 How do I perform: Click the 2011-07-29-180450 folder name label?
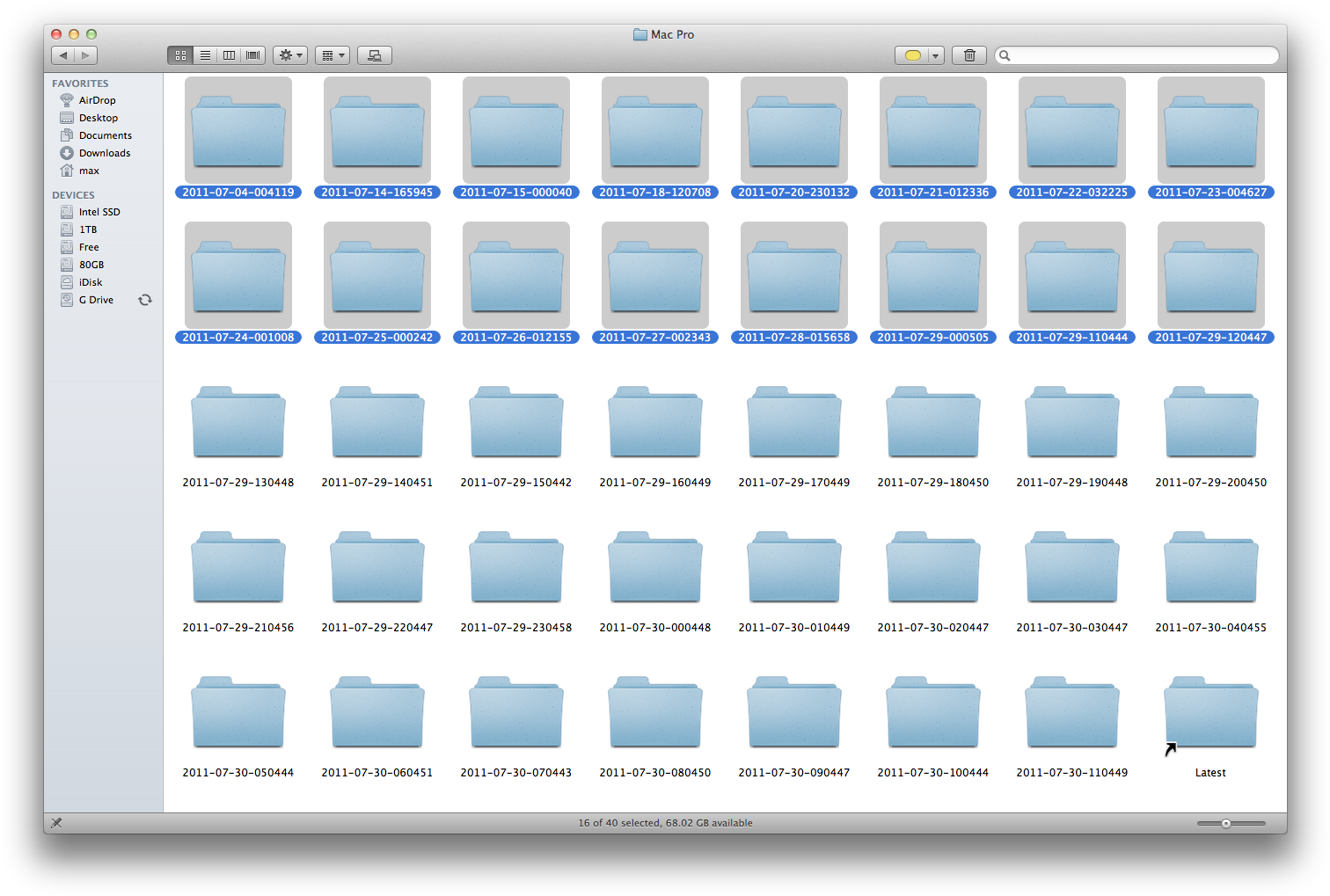[933, 483]
